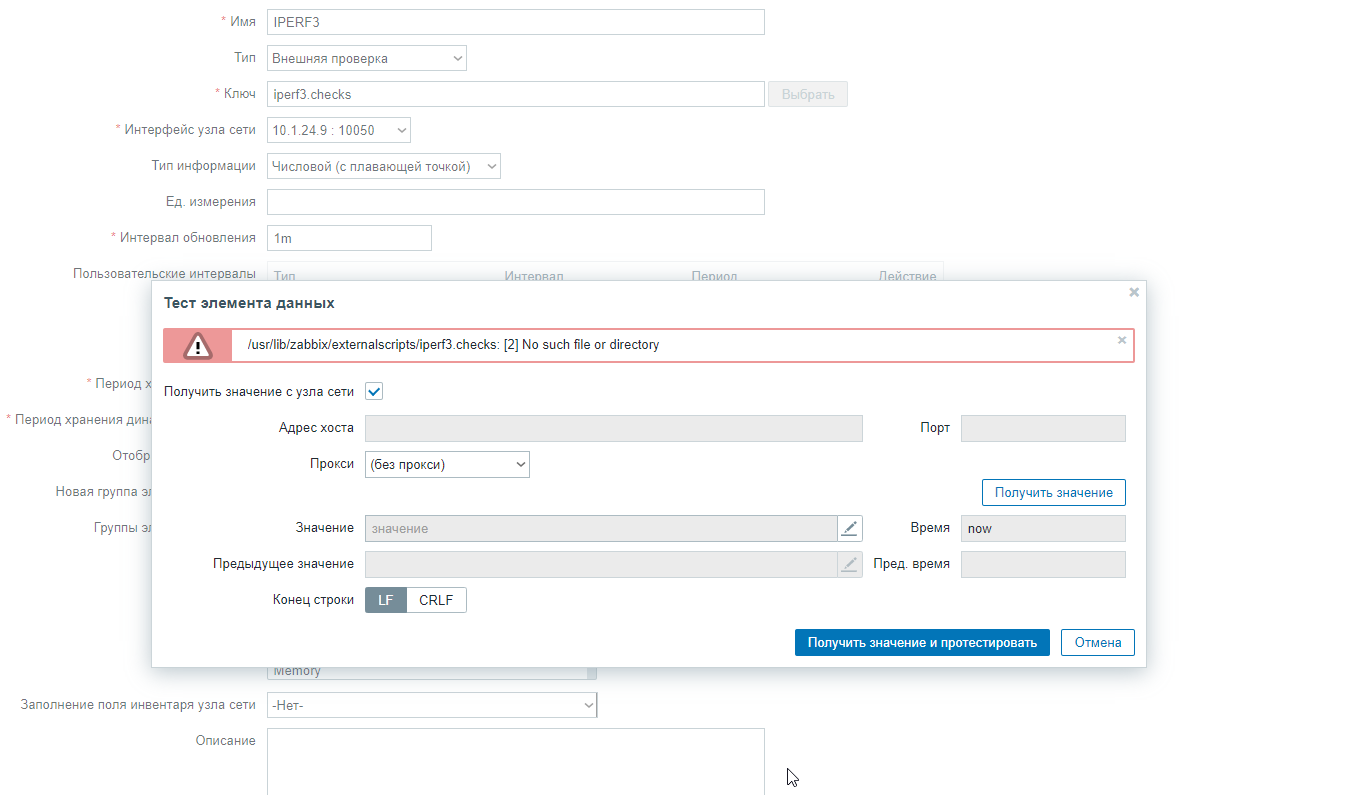Click the warning triangle icon

pos(198,346)
